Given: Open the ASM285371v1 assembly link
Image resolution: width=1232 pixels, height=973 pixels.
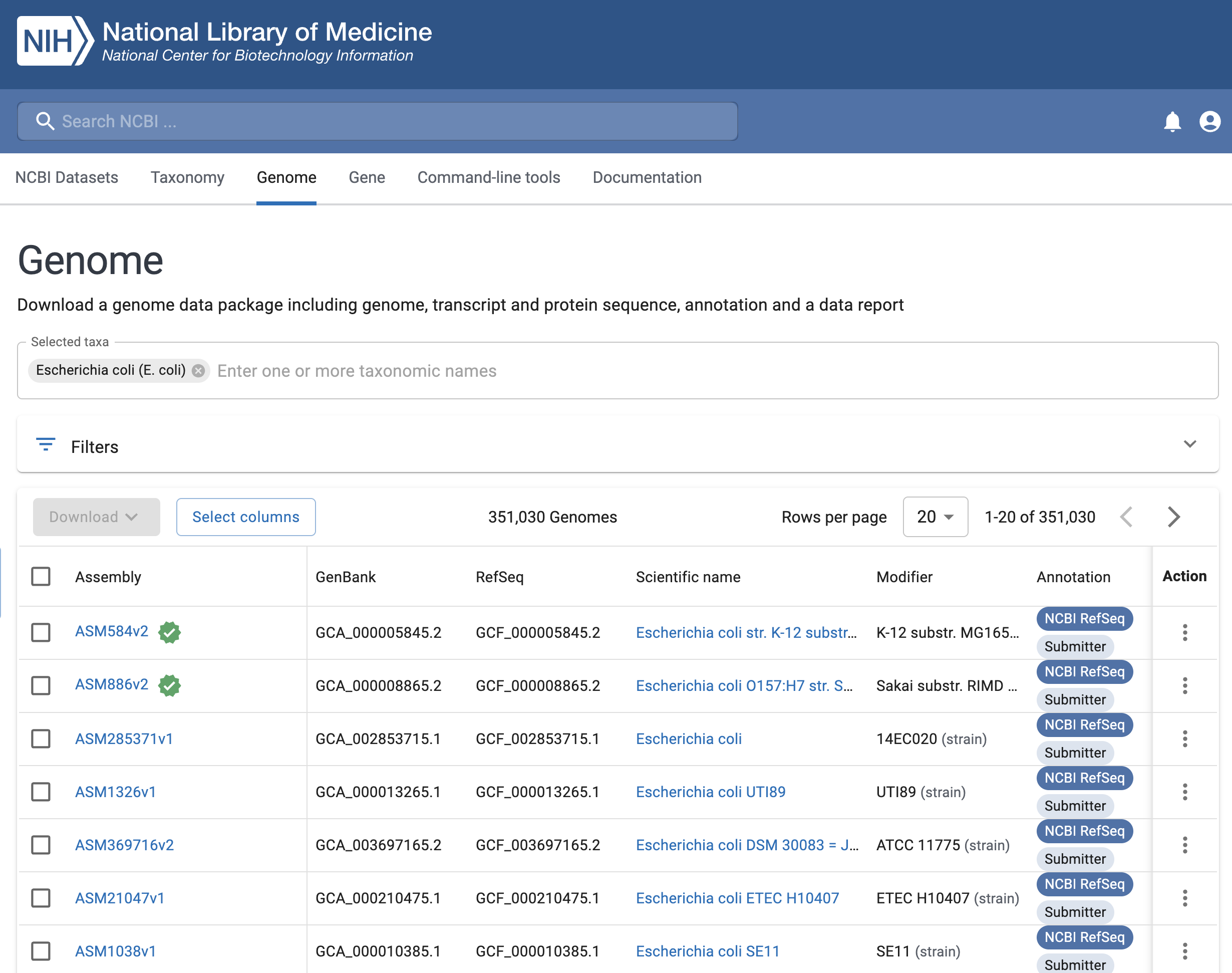Looking at the screenshot, I should [124, 739].
